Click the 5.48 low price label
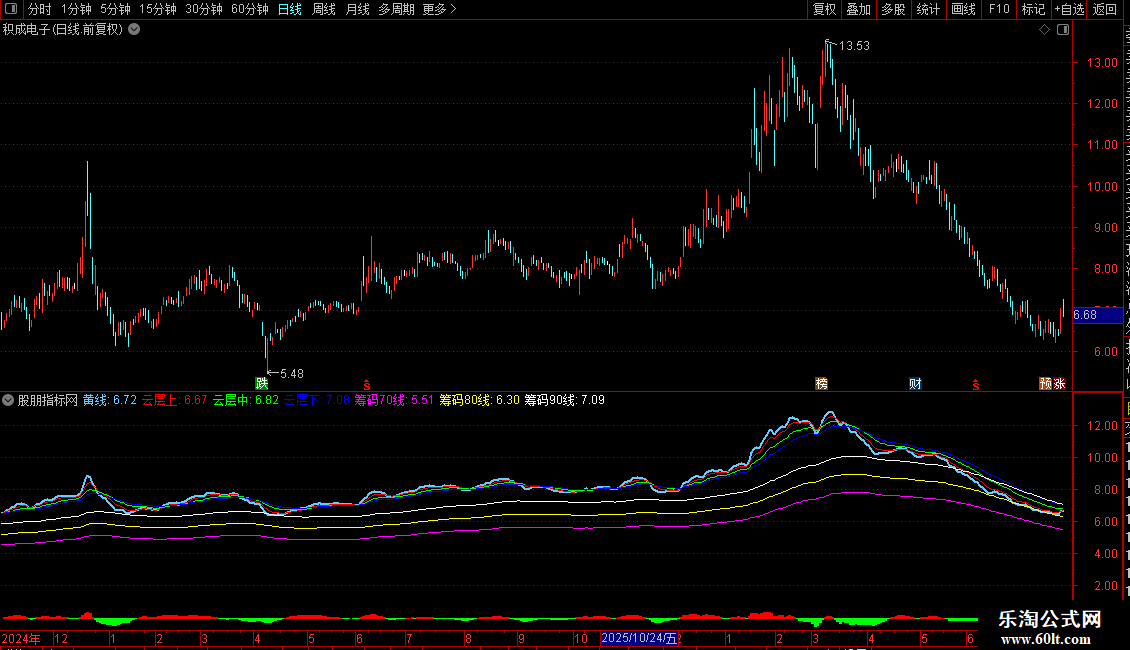This screenshot has height=650, width=1130. coord(291,373)
